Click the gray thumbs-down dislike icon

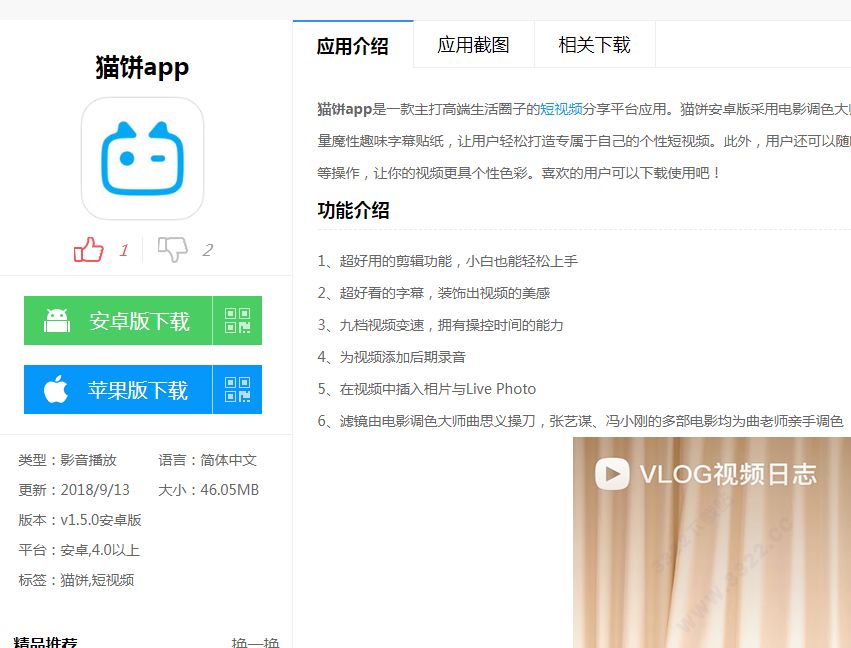tap(173, 250)
